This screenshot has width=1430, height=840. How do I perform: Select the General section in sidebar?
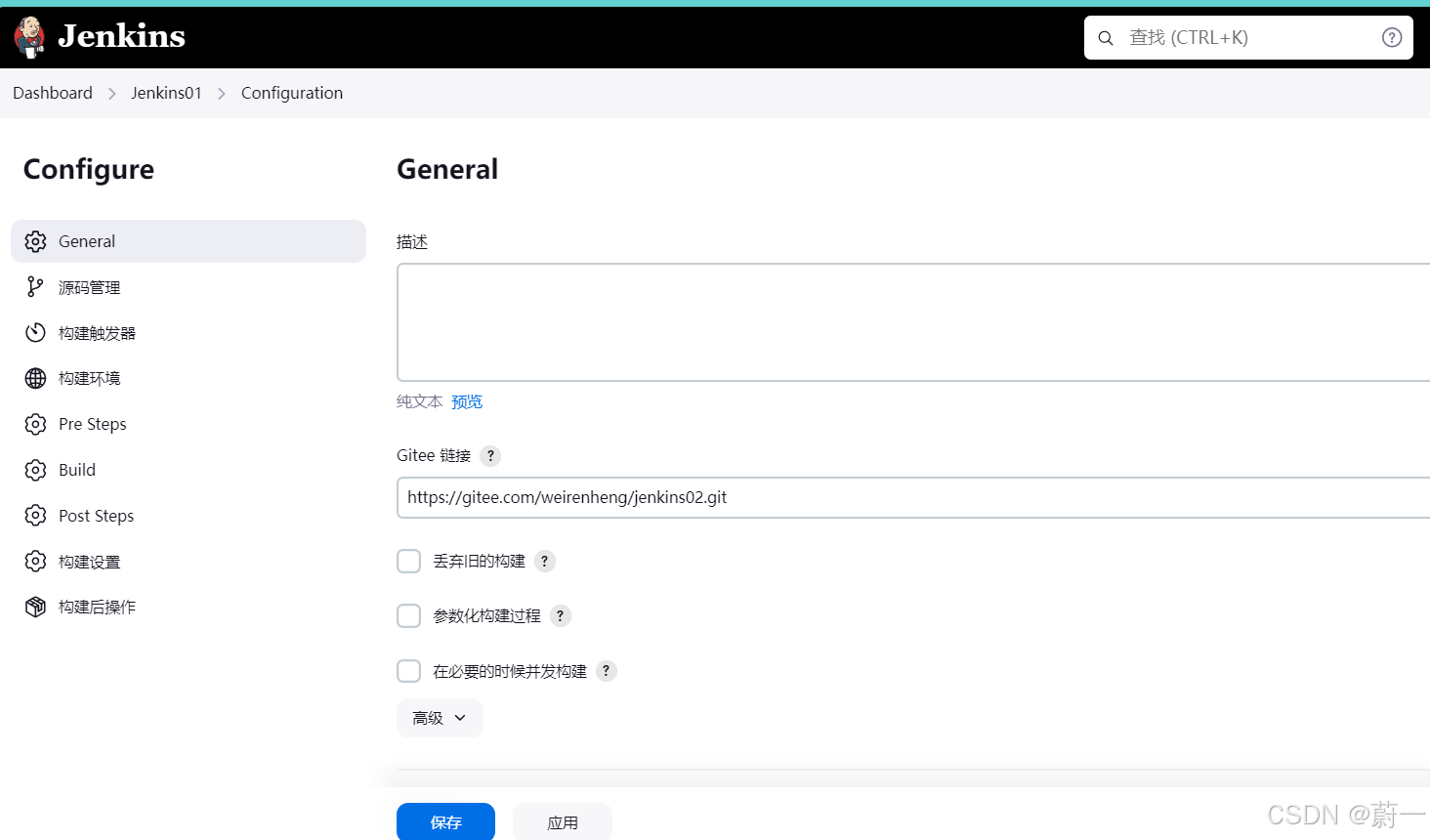click(189, 241)
